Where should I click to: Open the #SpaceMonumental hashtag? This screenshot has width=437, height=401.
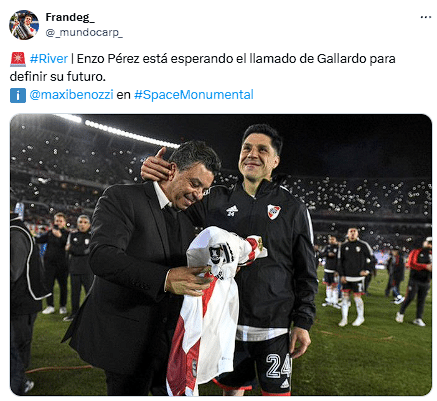tap(194, 95)
